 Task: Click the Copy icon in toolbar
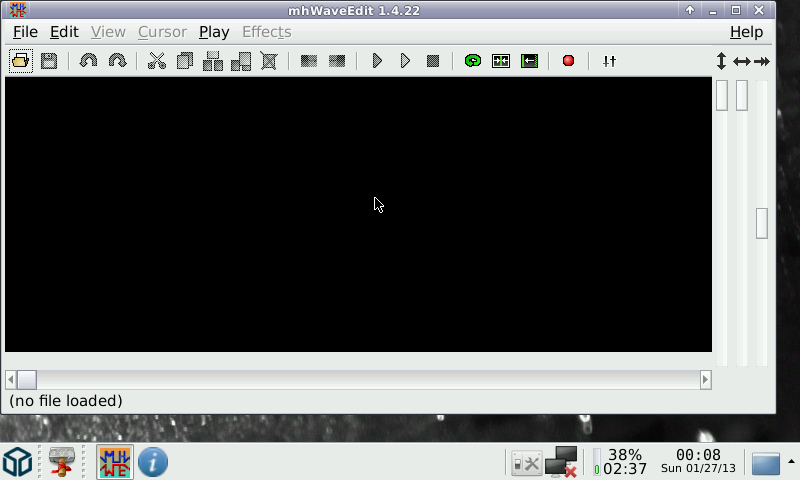tap(184, 61)
